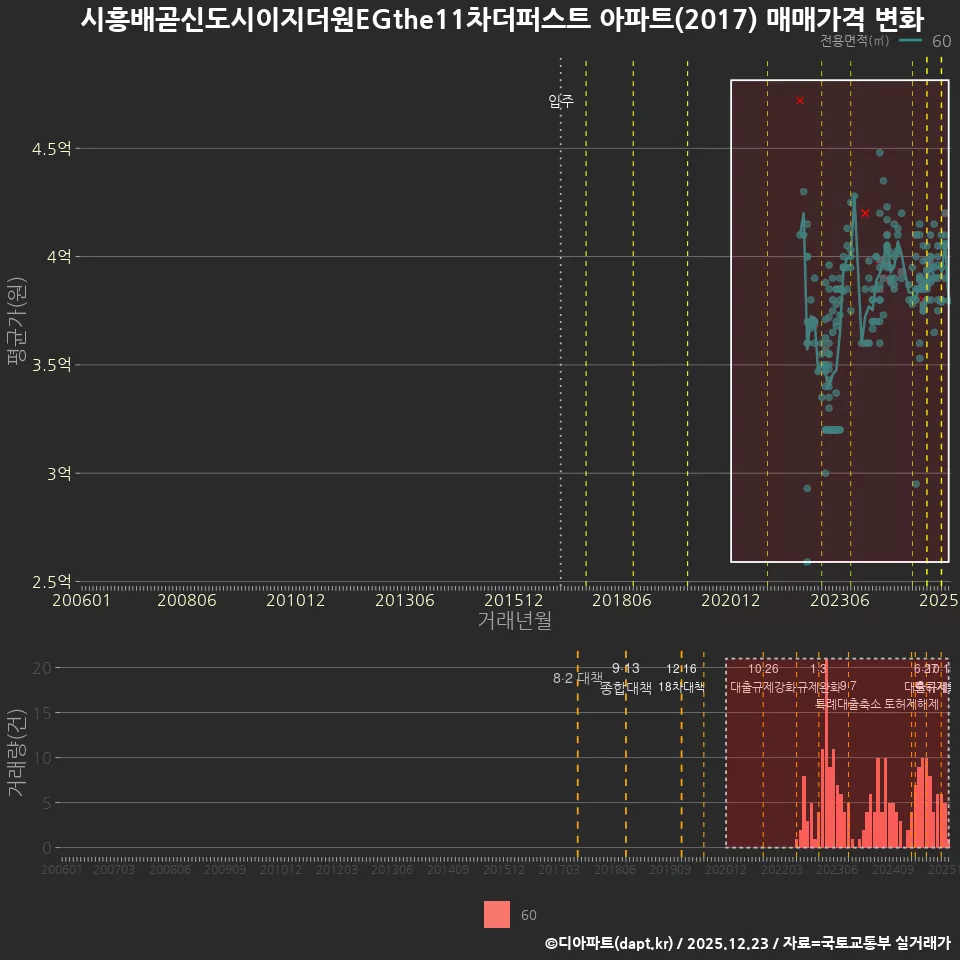The width and height of the screenshot is (960, 960).
Task: Click the red × marker near 4.2억
Action: click(865, 213)
